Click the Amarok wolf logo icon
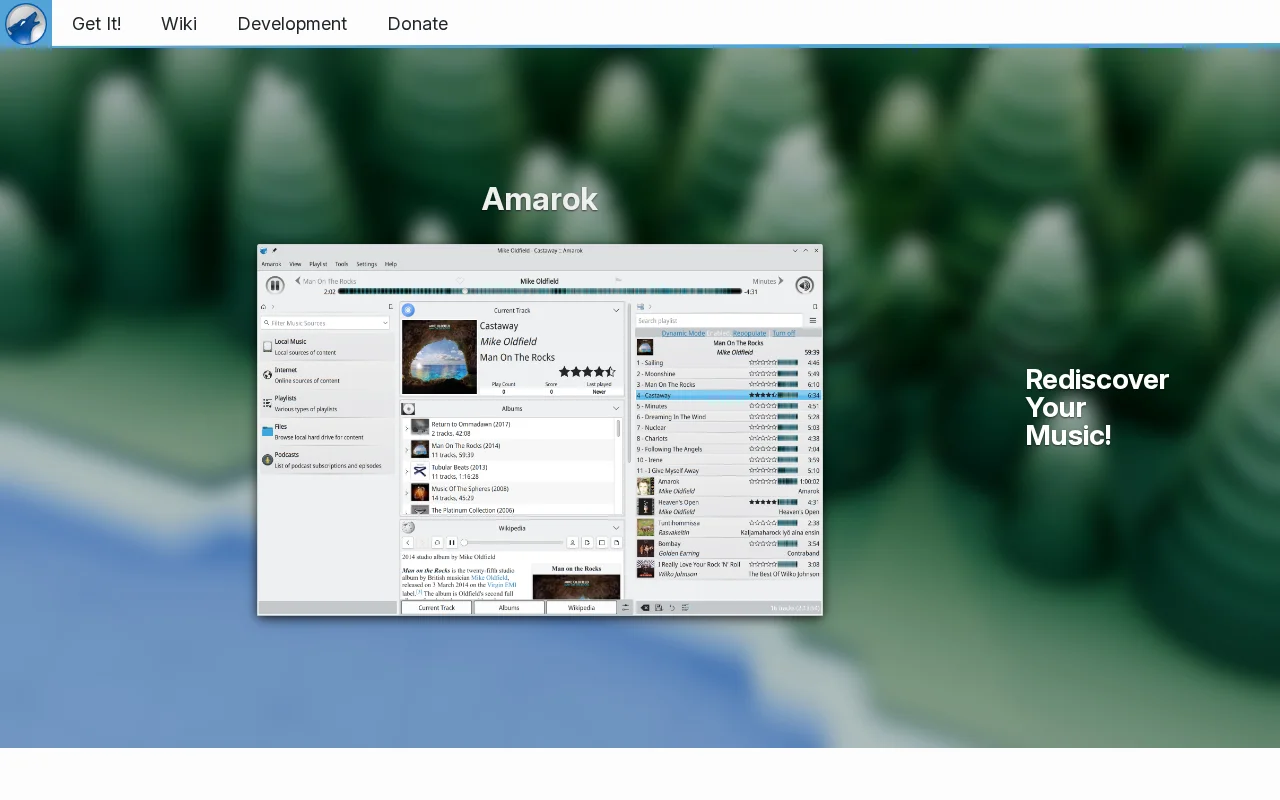 (26, 24)
